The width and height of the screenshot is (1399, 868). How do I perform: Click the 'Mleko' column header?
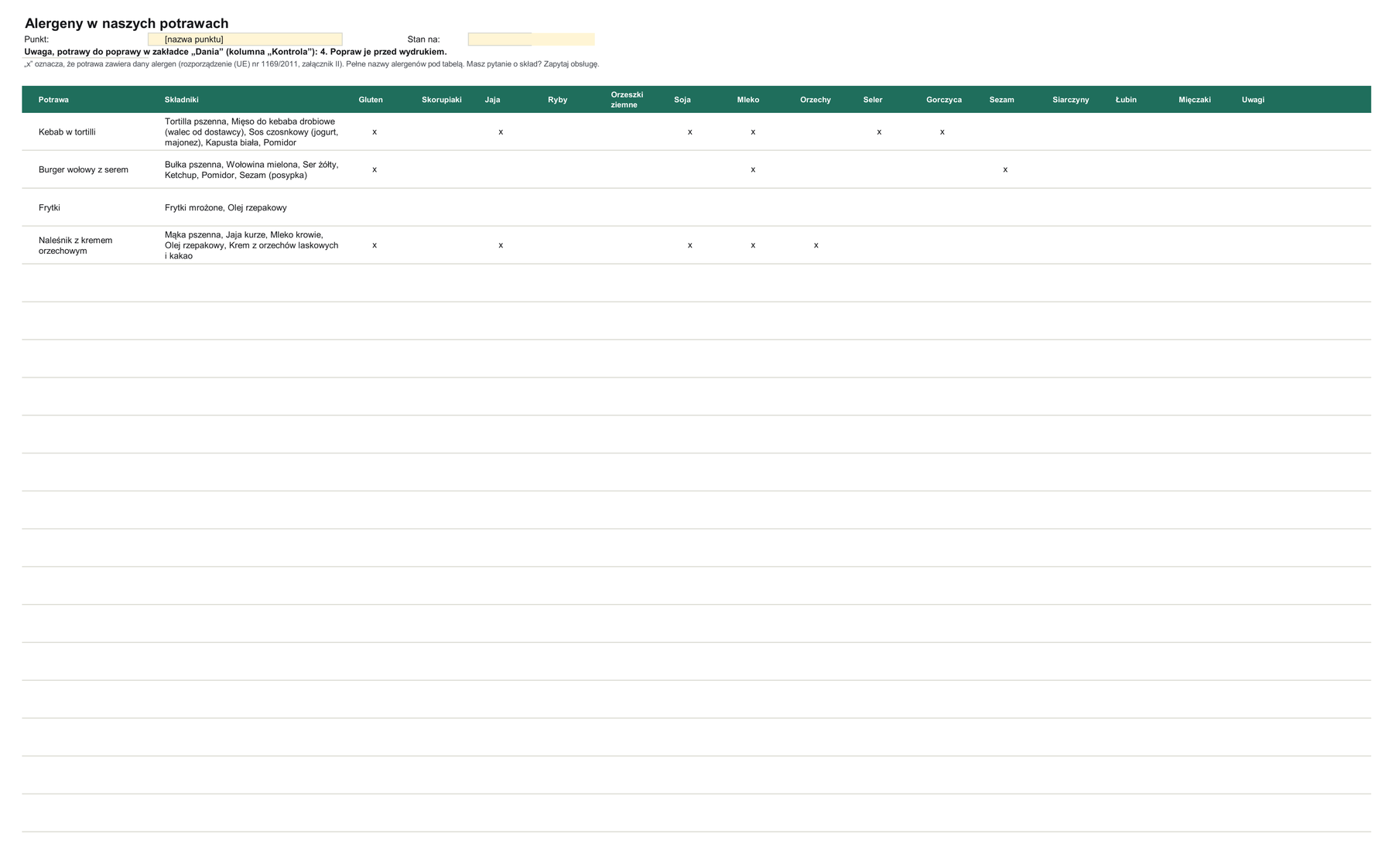[x=748, y=100]
